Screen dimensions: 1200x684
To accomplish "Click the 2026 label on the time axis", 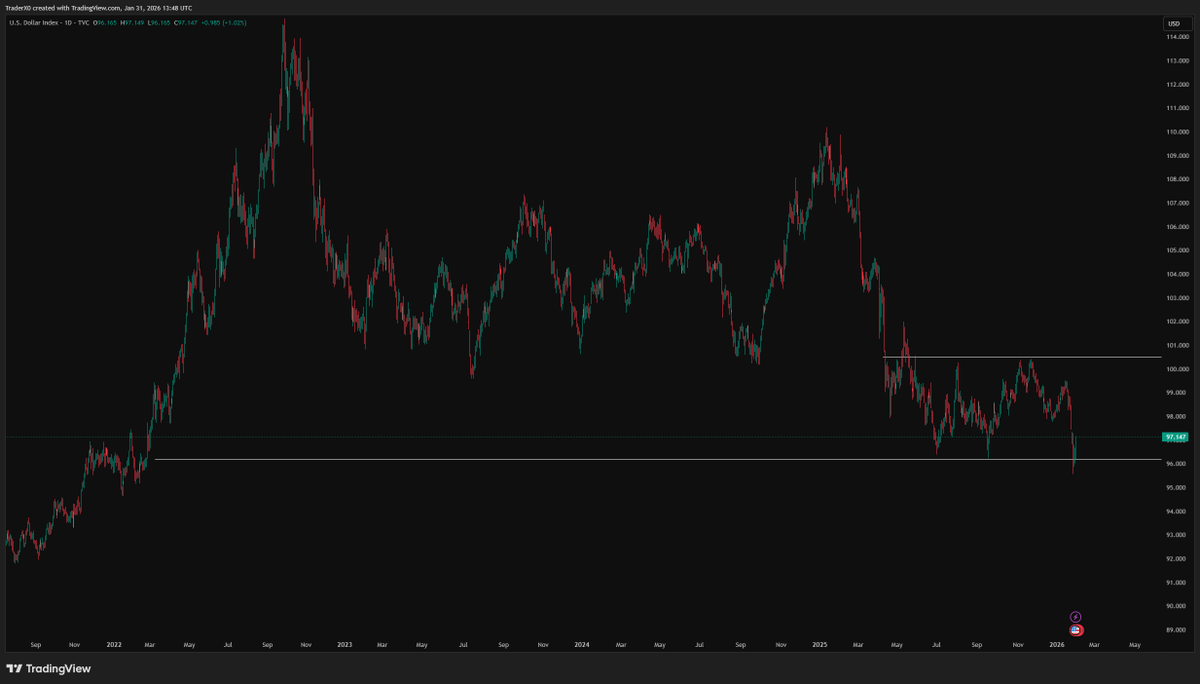I will (x=1057, y=645).
